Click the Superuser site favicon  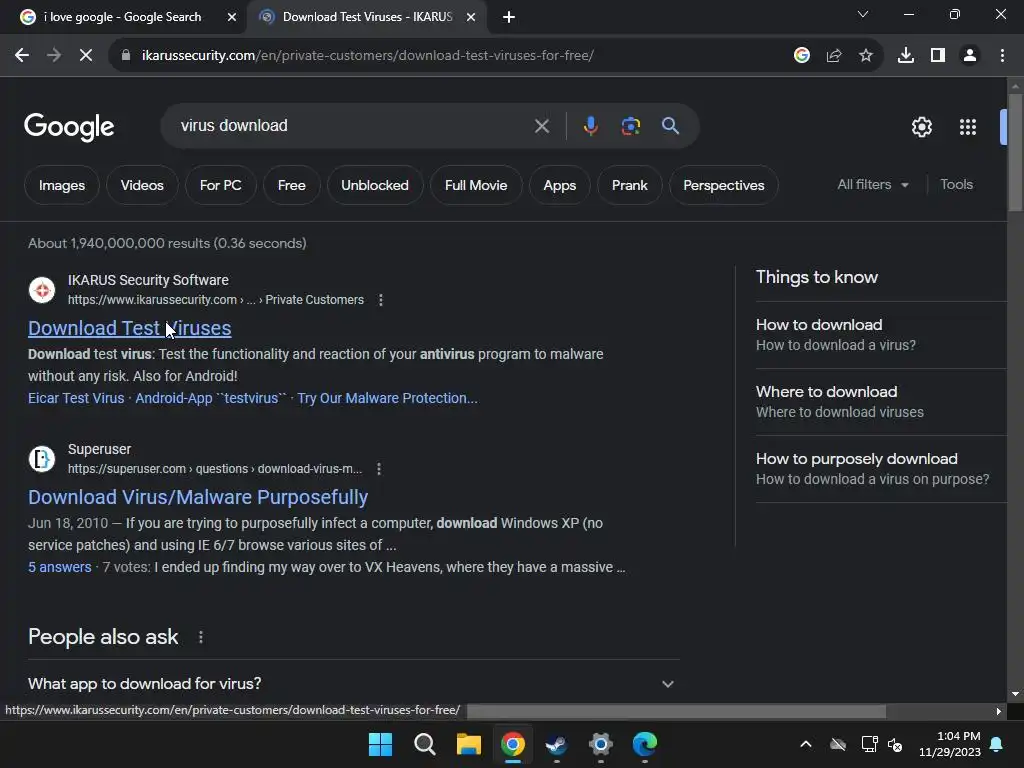tap(42, 458)
